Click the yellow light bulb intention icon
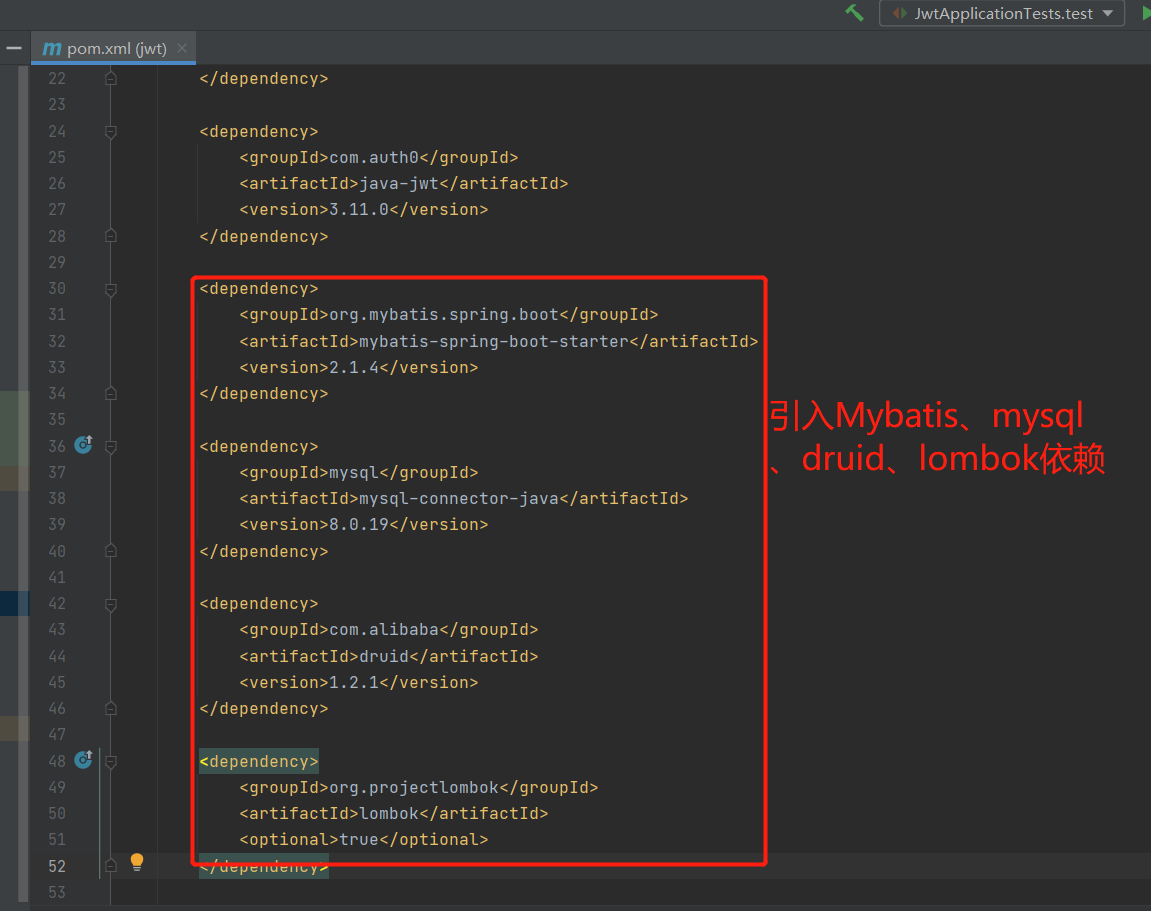1151x911 pixels. click(x=137, y=862)
